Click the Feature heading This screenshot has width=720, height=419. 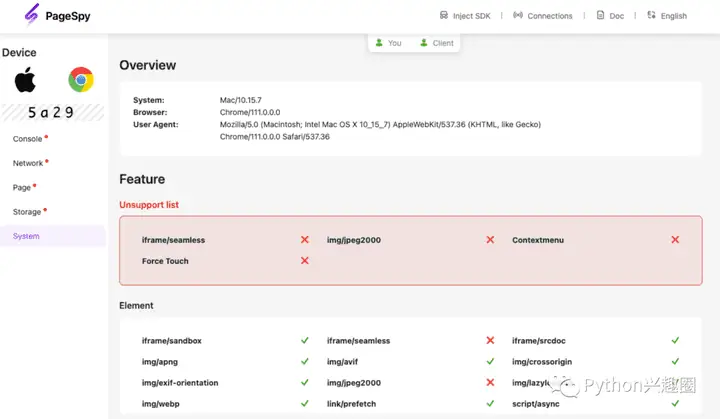point(142,179)
